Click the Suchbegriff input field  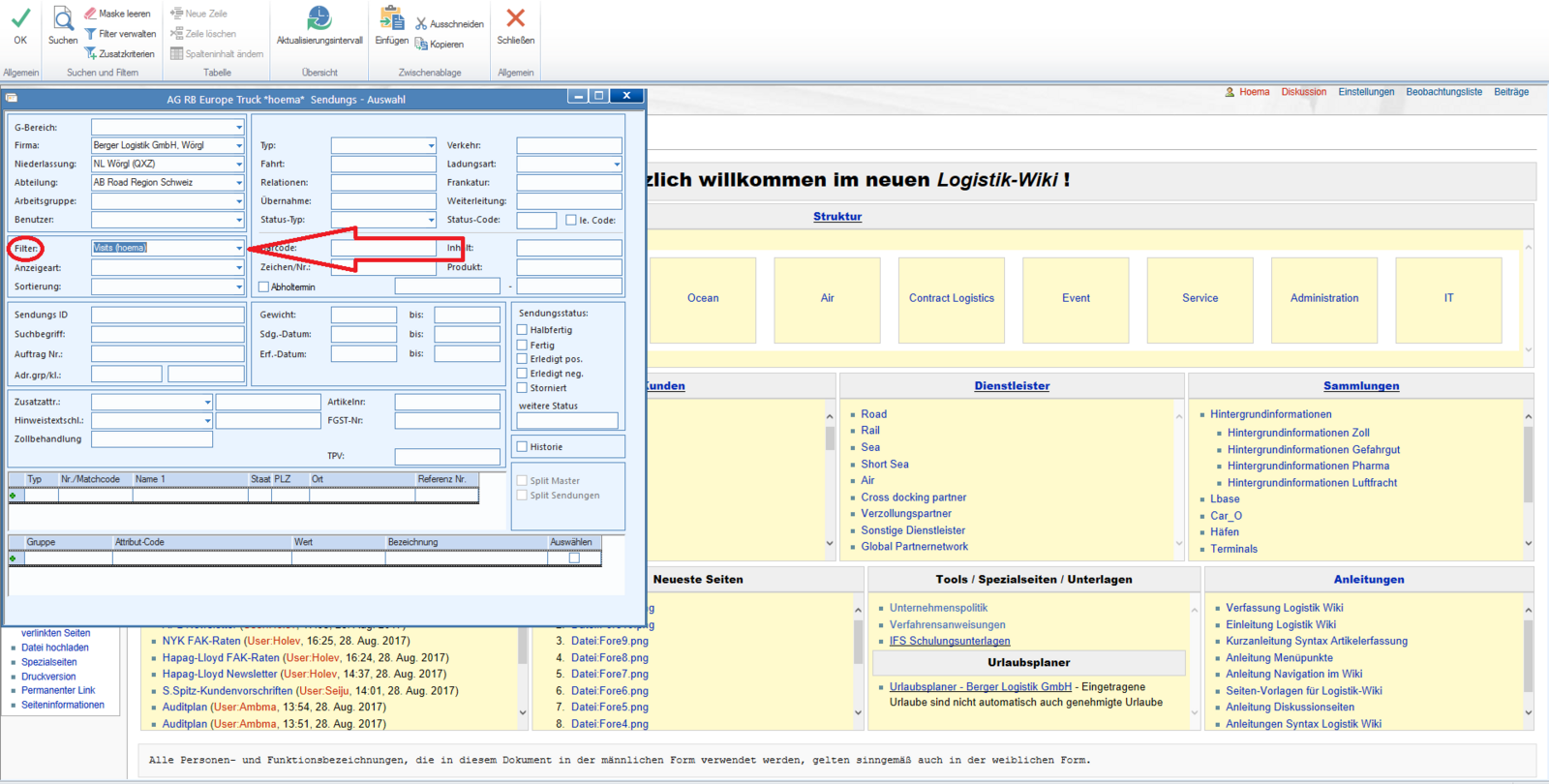point(167,334)
